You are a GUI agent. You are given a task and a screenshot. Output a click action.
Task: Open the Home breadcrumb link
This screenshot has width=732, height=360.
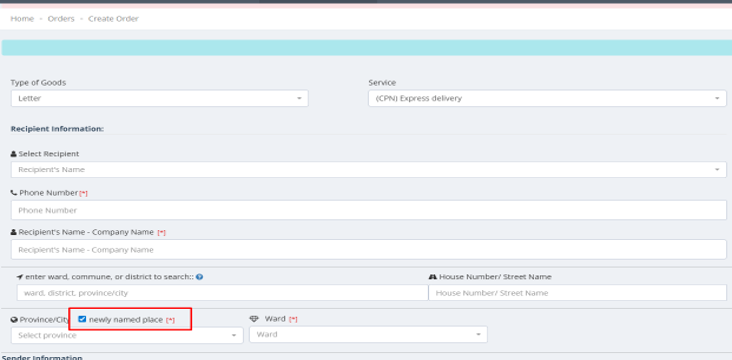pos(22,19)
